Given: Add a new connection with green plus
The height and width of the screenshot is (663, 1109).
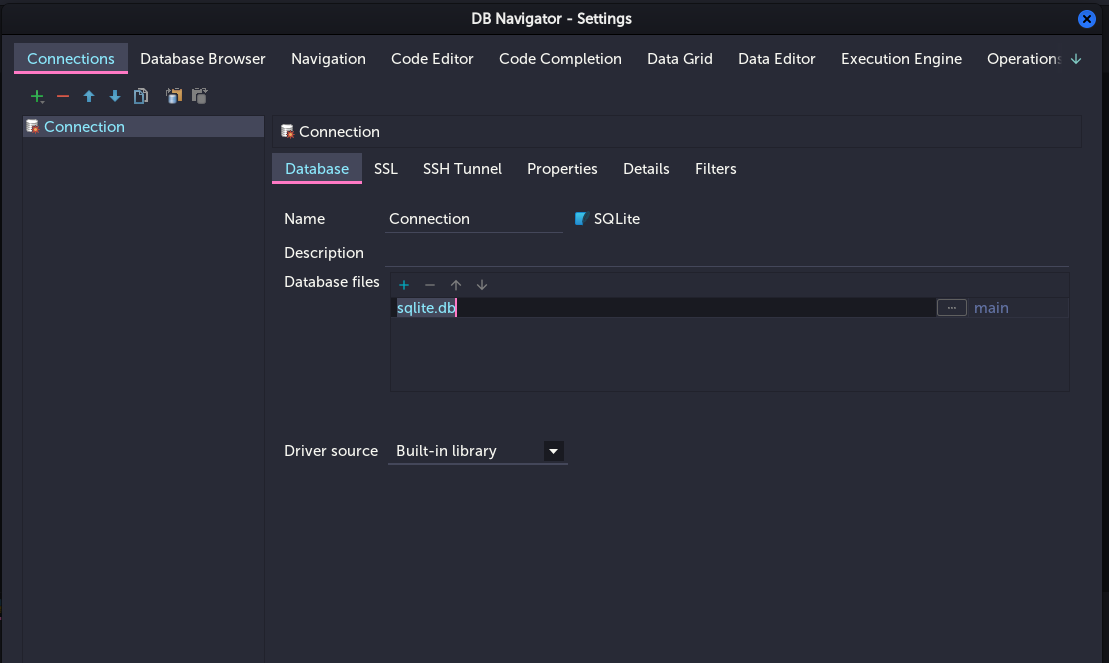Looking at the screenshot, I should 37,96.
